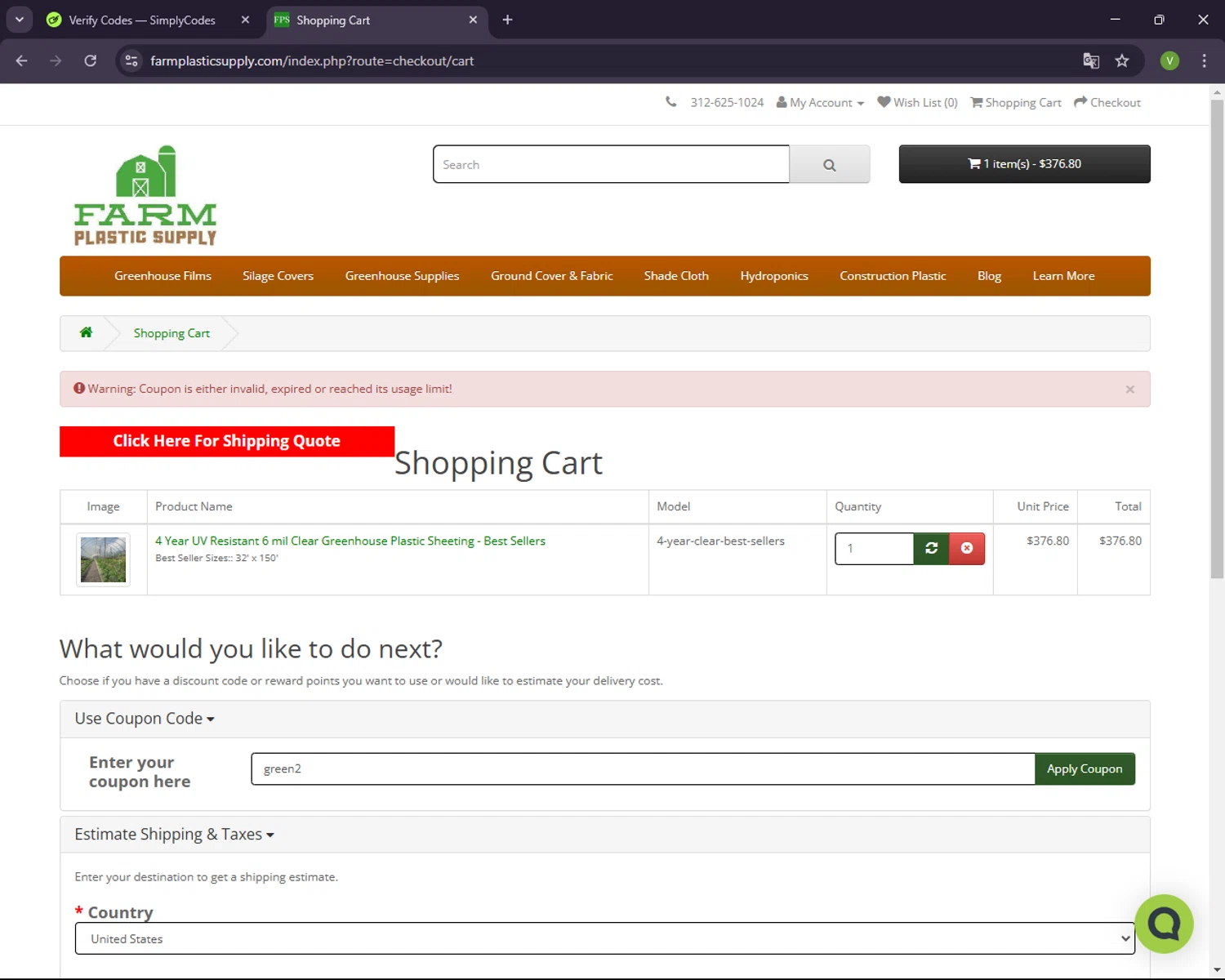1225x980 pixels.
Task: Click Here For Shipping Quote button
Action: [227, 441]
